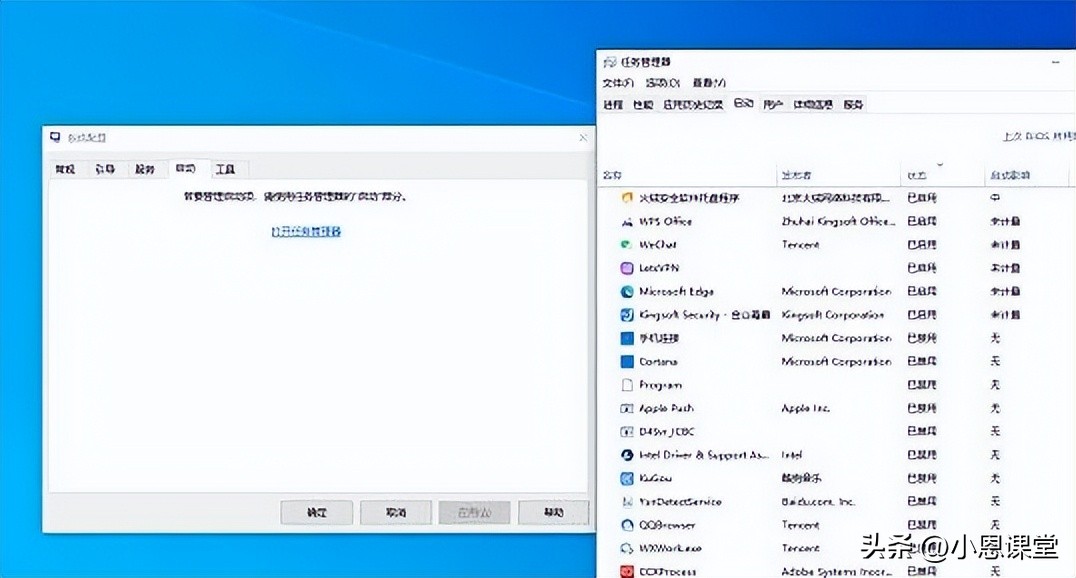Sort by the 名称 column header
This screenshot has width=1076, height=578.
[x=688, y=175]
